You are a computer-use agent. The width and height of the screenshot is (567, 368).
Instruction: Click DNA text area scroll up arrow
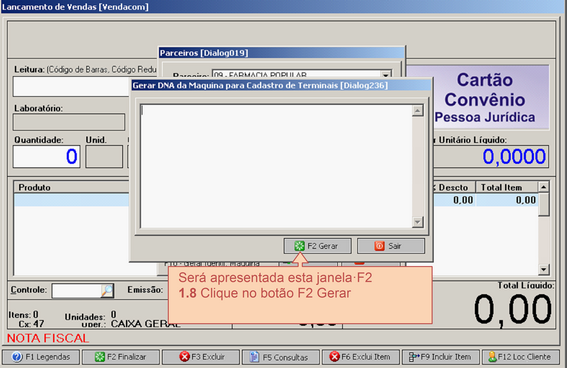click(x=418, y=111)
